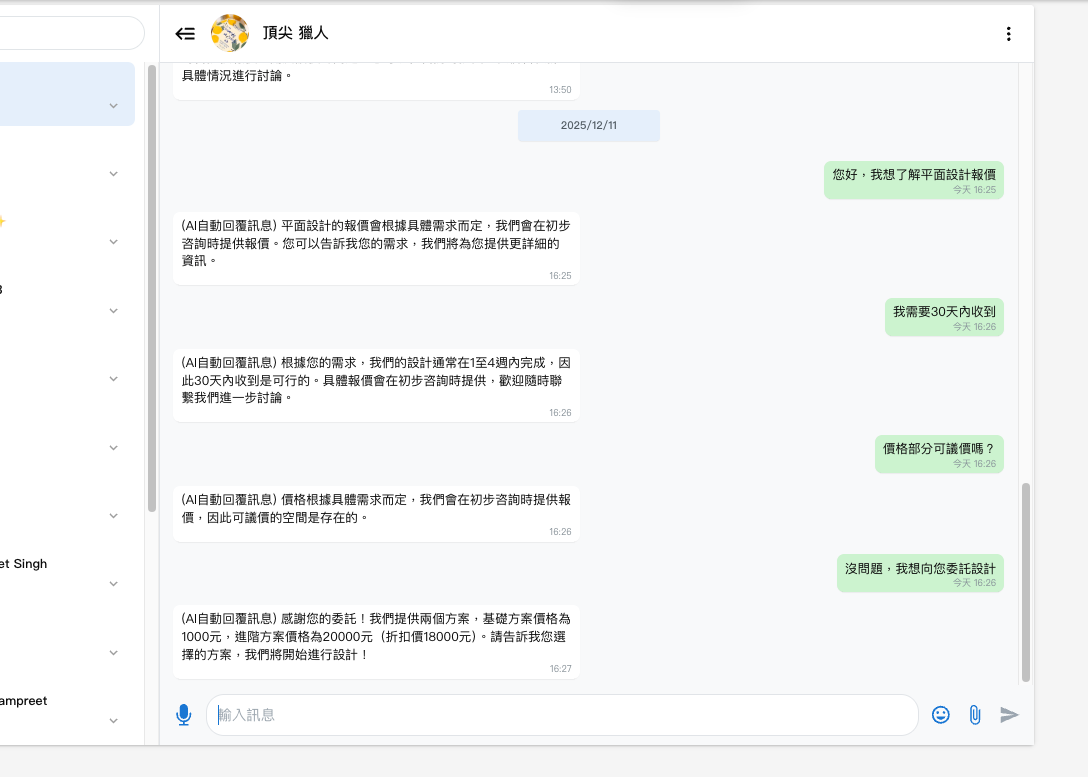Viewport: 1088px width, 777px height.
Task: Open the chevron menu of the second conversation
Action: [114, 174]
